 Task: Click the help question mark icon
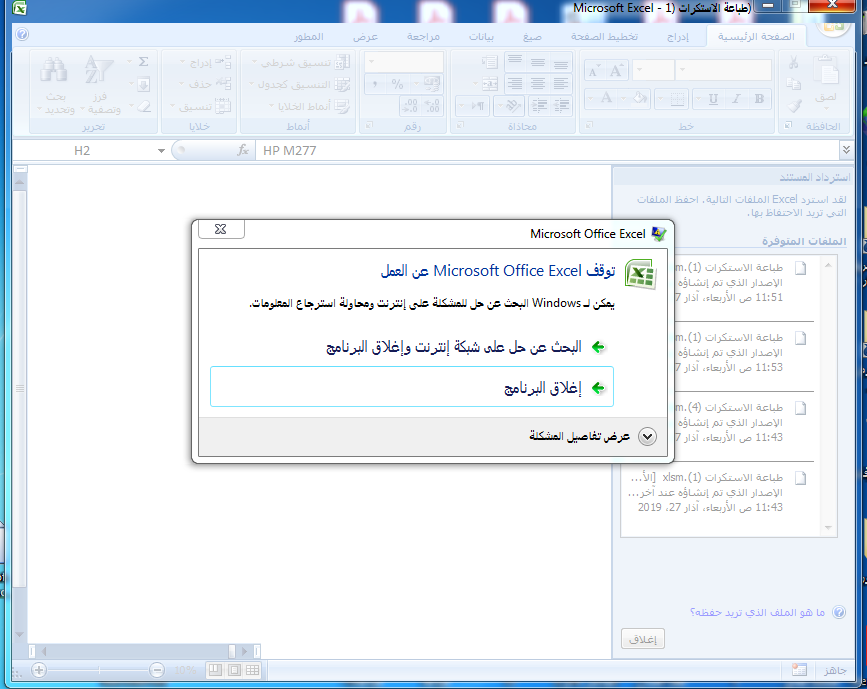pos(22,35)
